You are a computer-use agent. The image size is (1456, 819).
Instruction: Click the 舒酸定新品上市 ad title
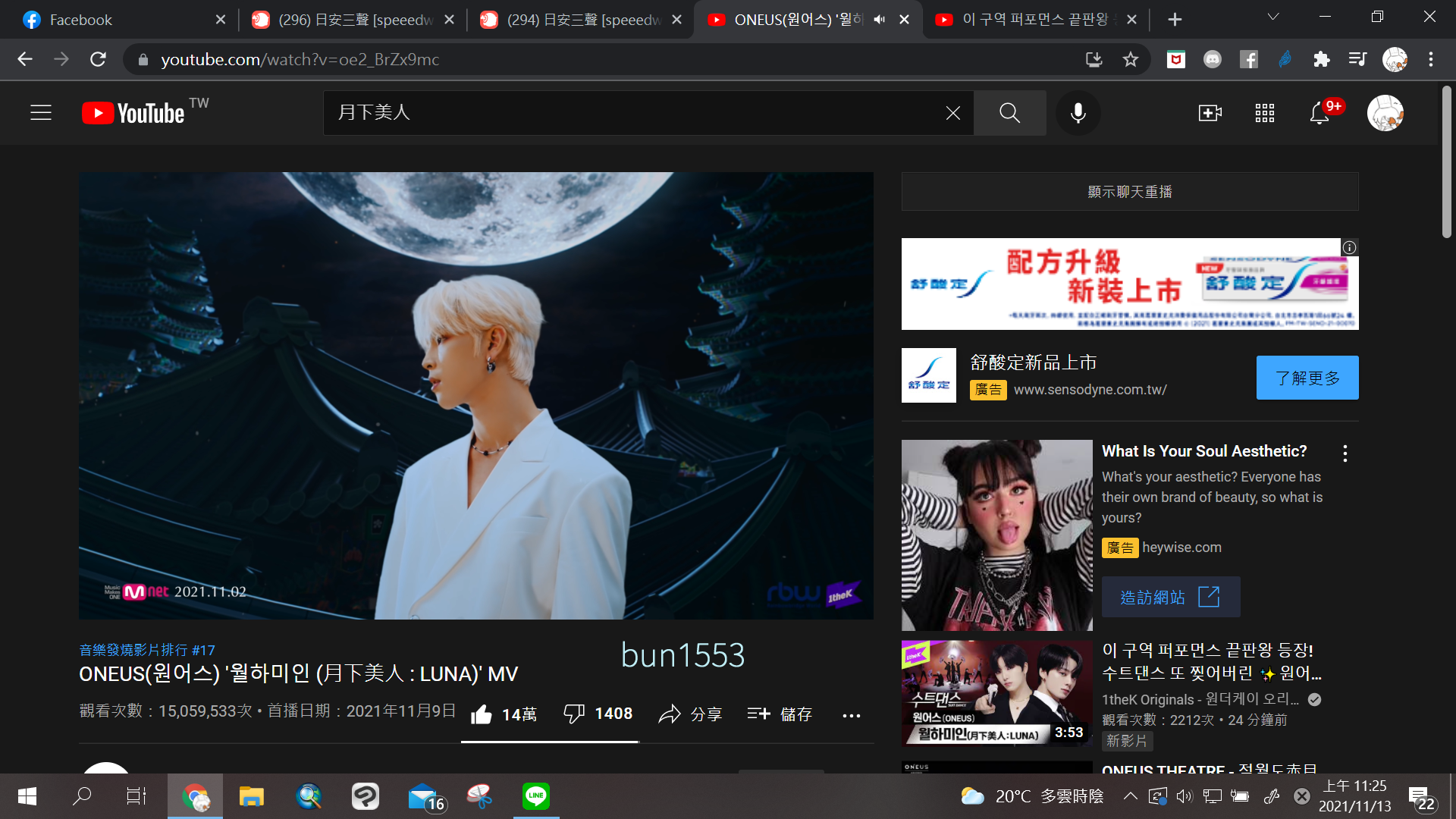(1034, 362)
